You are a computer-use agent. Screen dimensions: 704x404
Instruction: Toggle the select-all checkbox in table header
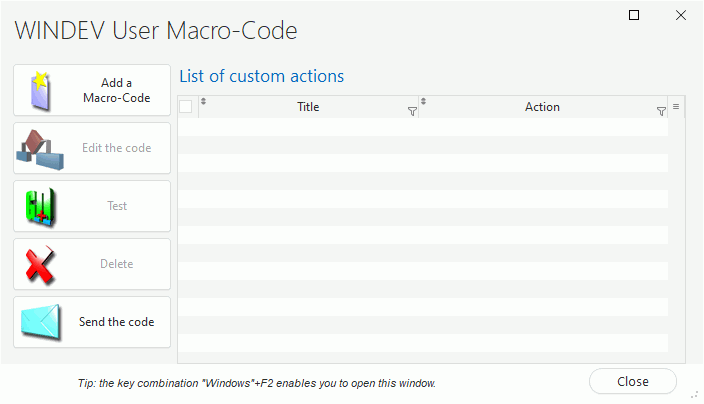pos(185,107)
